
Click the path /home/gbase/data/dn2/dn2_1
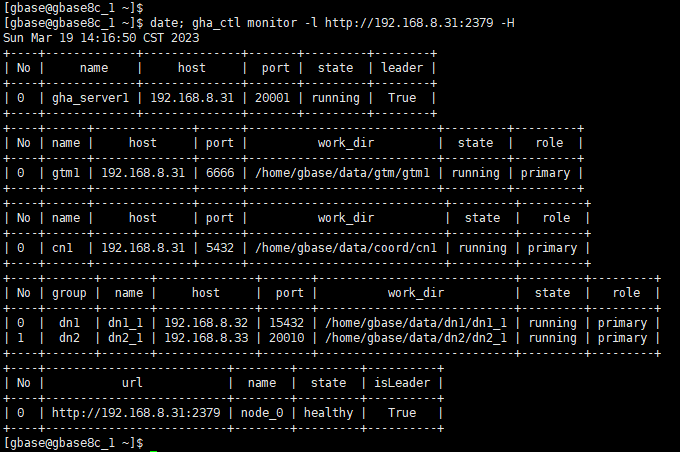(416, 338)
